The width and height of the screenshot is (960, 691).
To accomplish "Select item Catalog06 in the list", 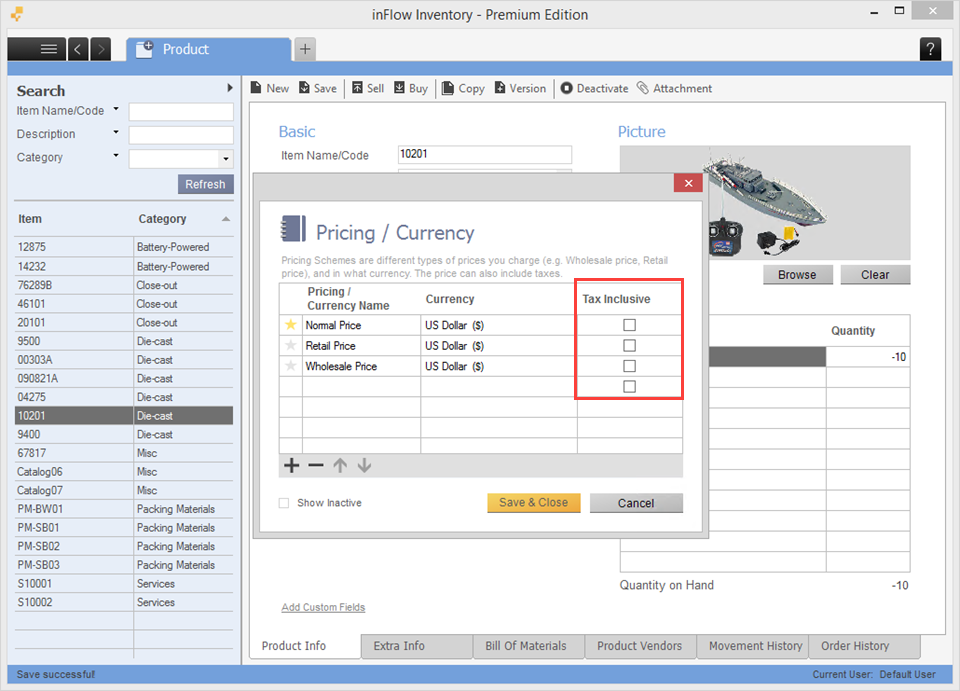I will tap(124, 472).
